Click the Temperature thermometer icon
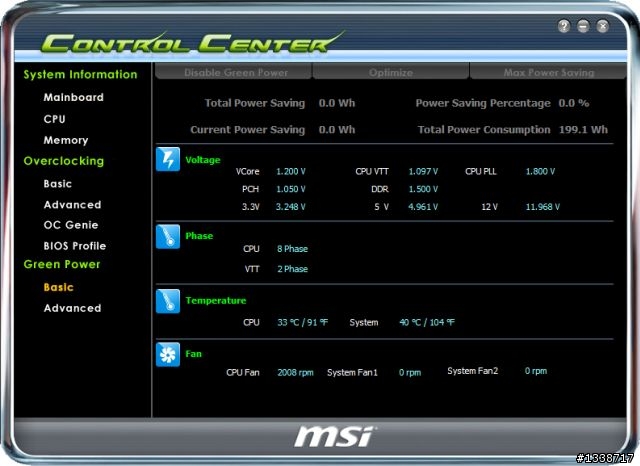Image resolution: width=640 pixels, height=466 pixels. 168,301
